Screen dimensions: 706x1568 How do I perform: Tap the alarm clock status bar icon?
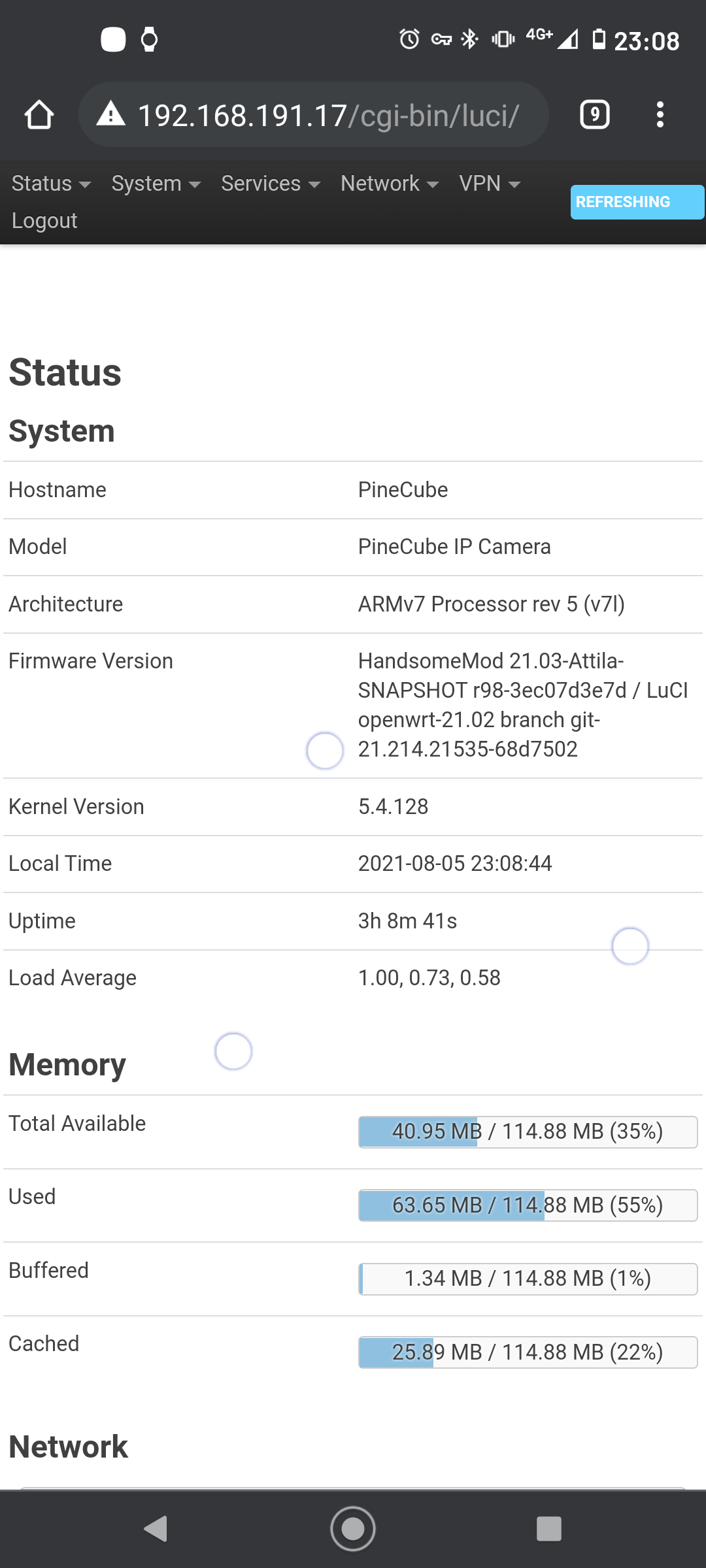[x=409, y=40]
